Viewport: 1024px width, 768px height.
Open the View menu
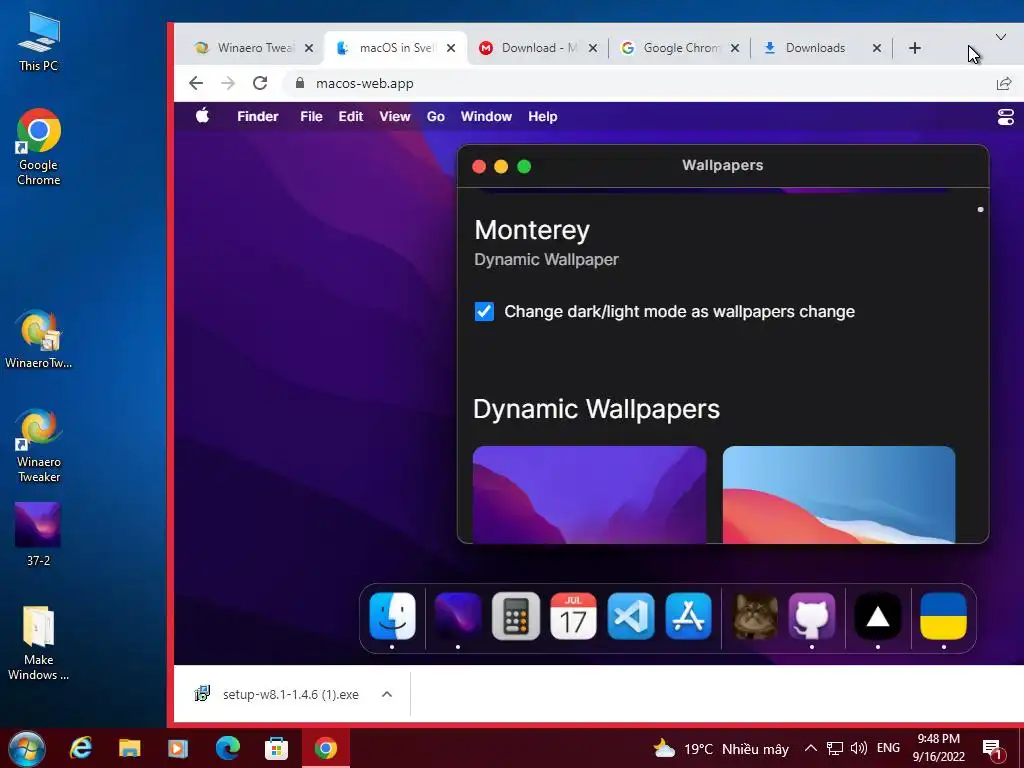point(395,116)
